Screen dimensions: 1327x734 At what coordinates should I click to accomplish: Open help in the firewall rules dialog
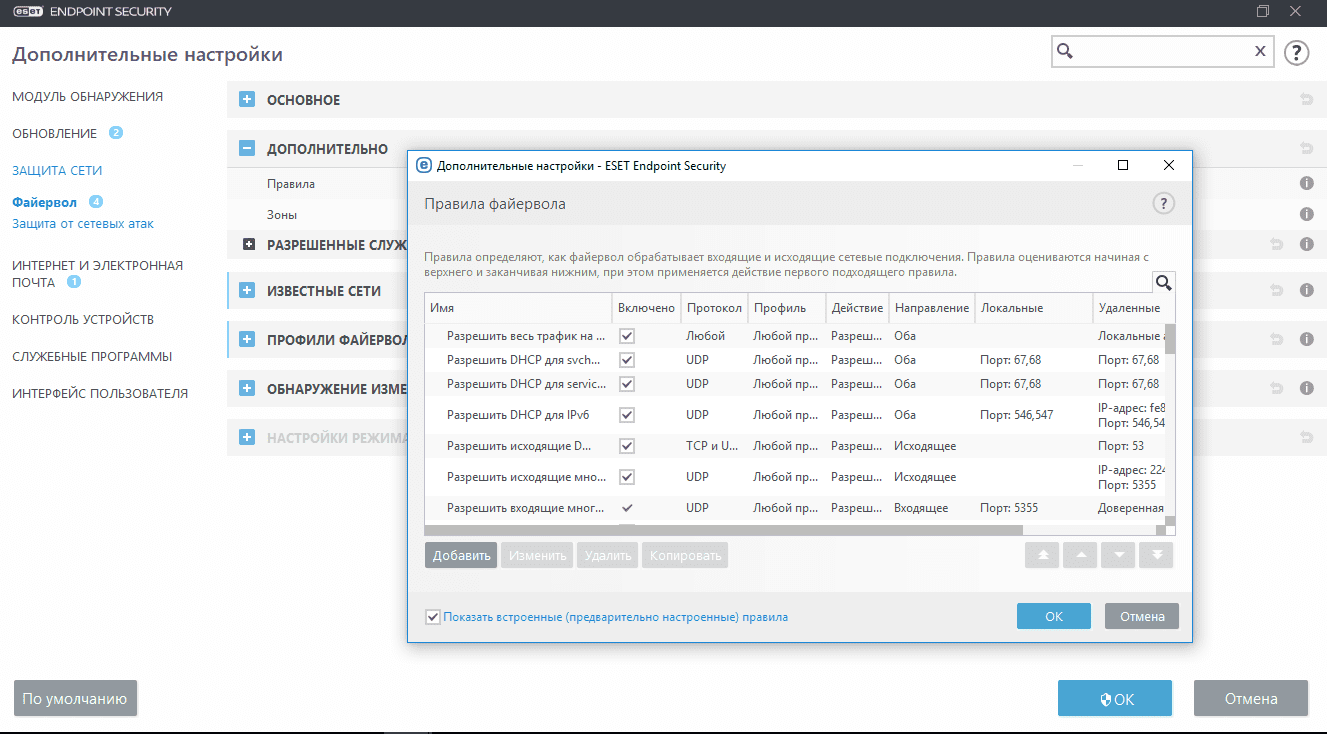coord(1162,204)
